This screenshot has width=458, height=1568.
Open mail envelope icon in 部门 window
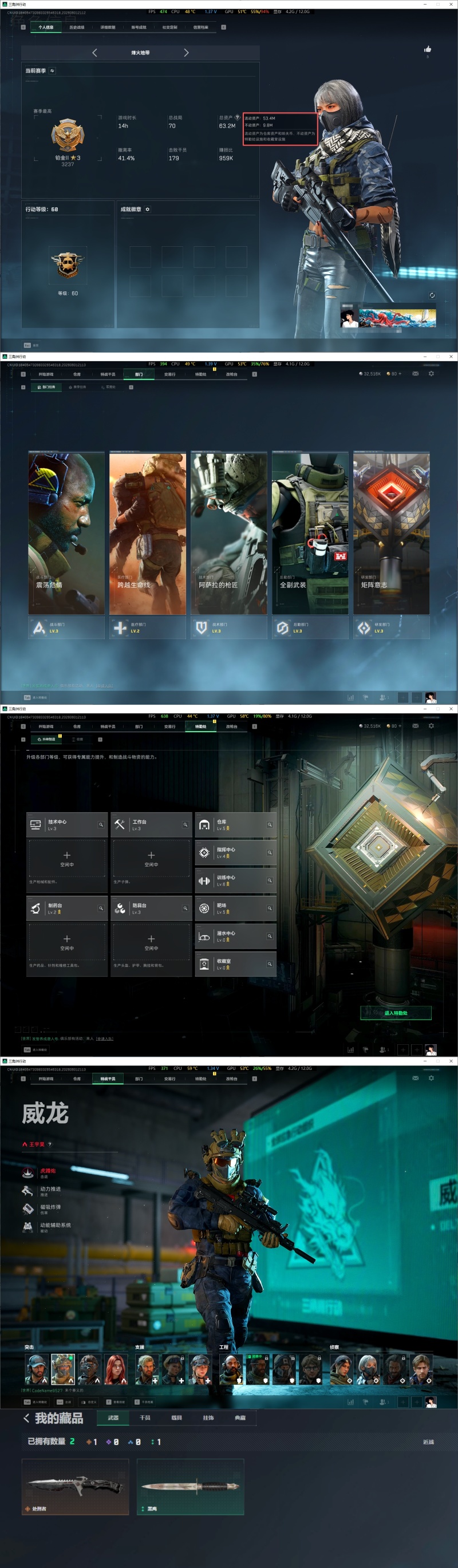pos(416,374)
